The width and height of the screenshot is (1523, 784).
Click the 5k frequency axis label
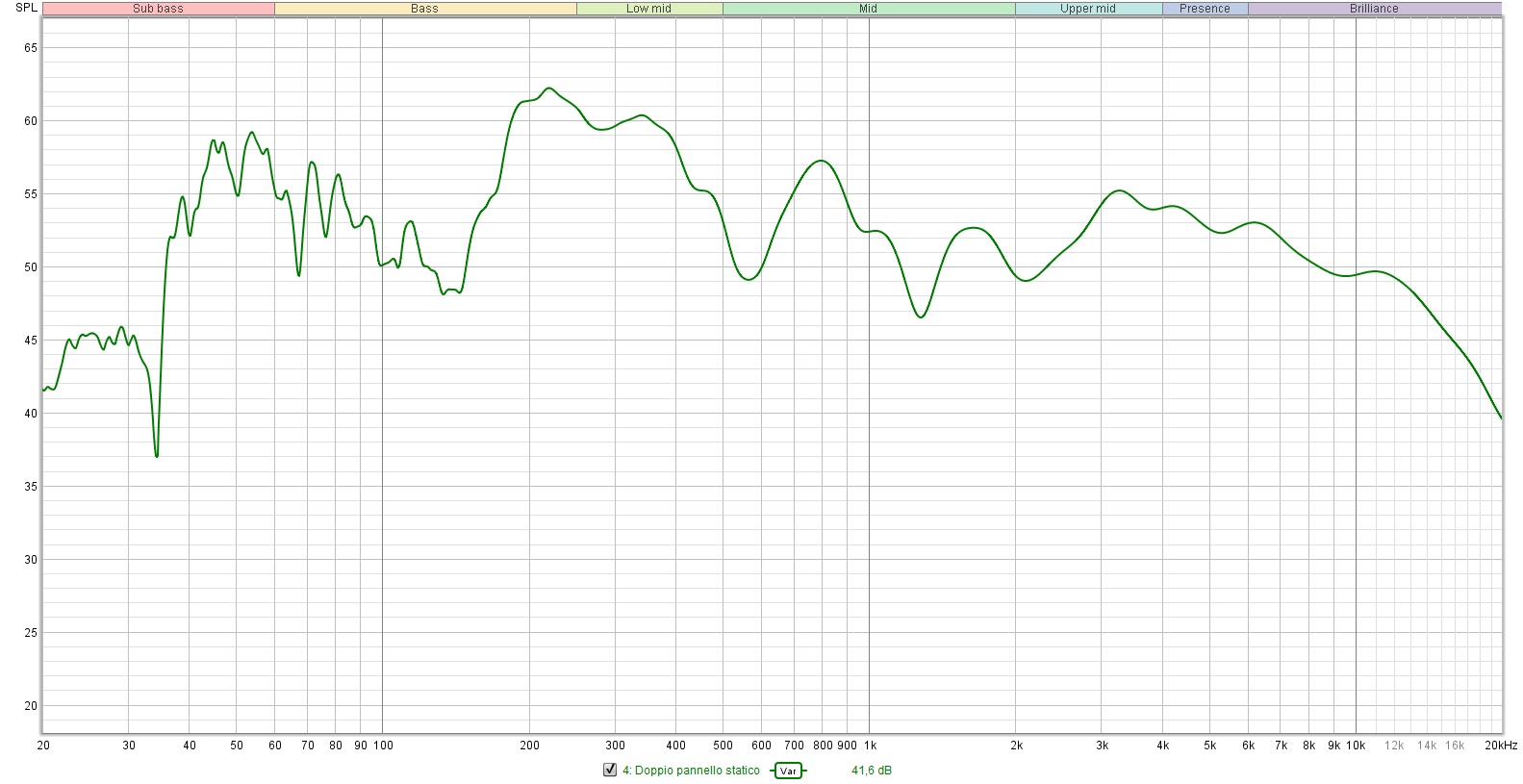pyautogui.click(x=1209, y=746)
